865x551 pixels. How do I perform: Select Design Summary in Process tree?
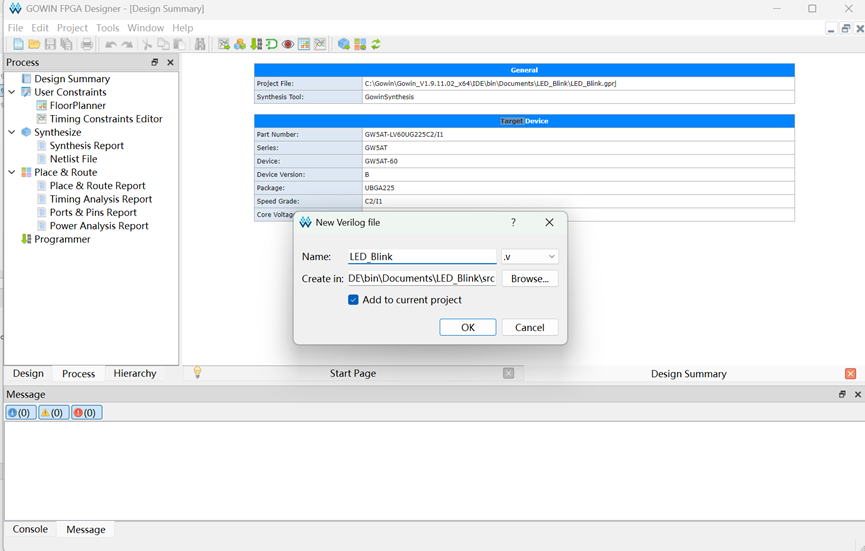[72, 79]
